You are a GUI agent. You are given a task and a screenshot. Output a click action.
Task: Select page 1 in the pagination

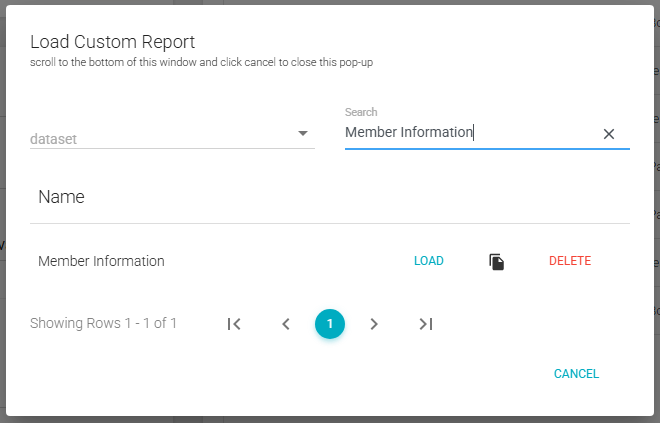pos(329,324)
